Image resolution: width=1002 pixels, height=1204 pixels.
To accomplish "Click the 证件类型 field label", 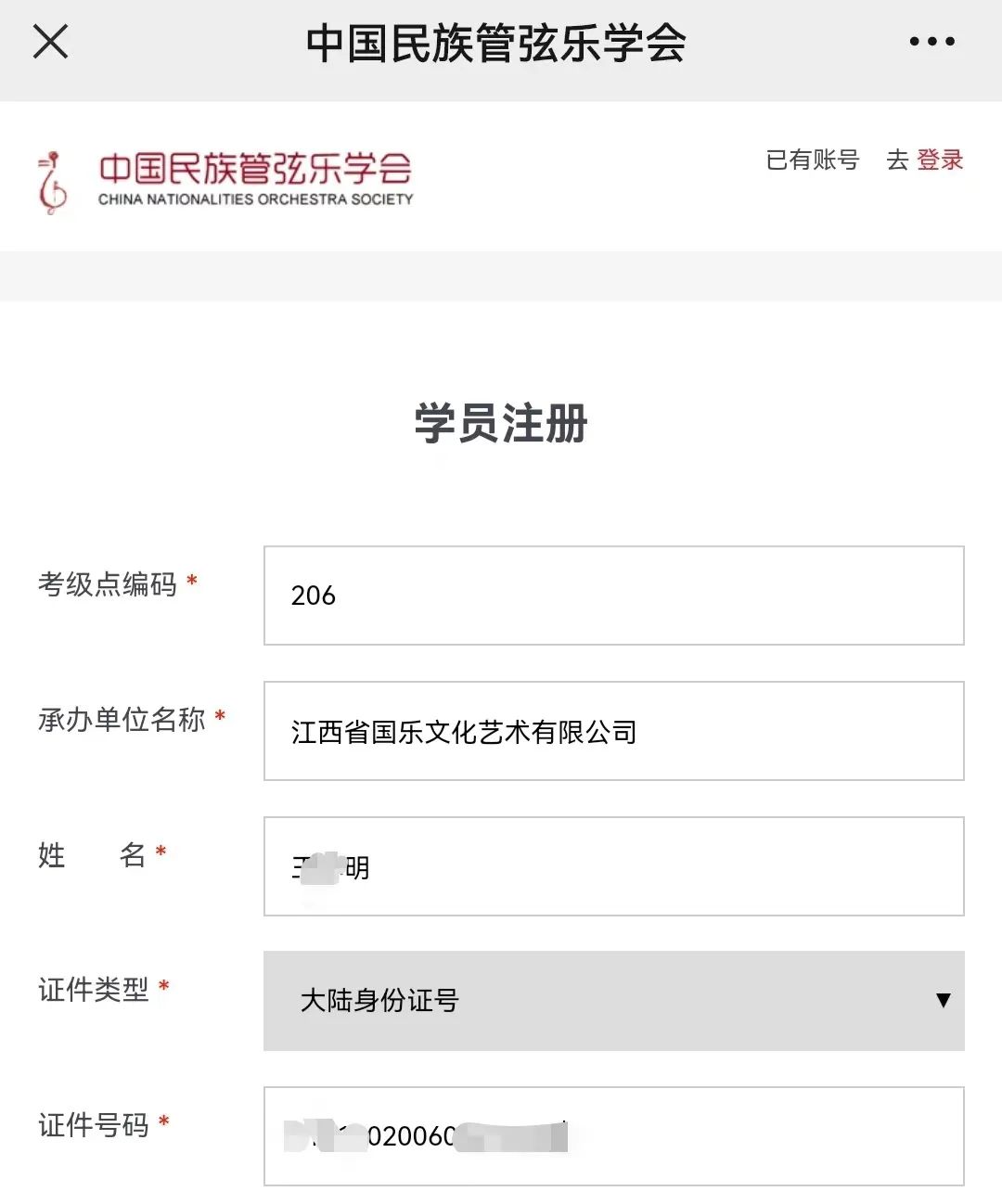I will point(94,990).
